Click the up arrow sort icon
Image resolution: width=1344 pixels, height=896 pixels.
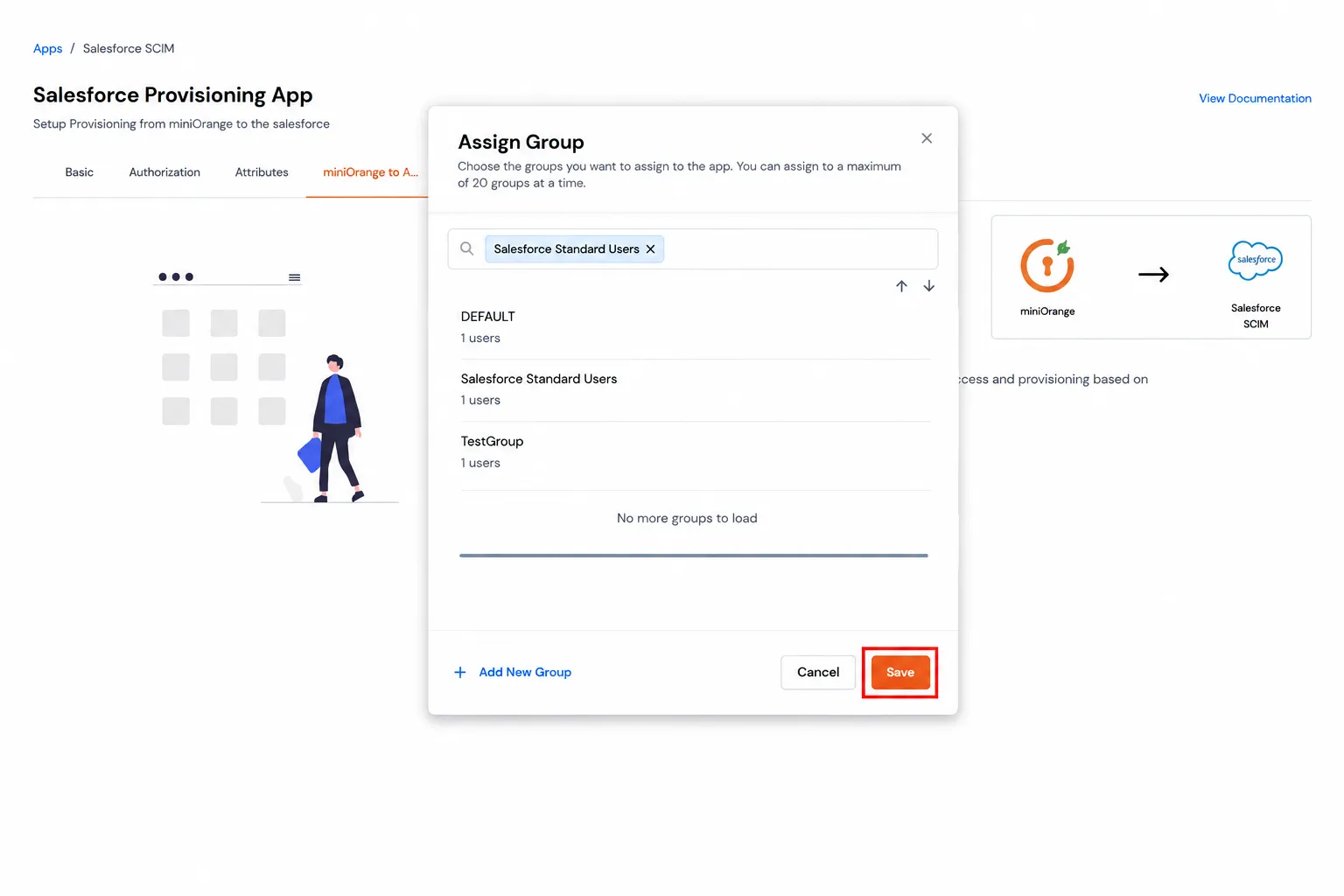[901, 286]
